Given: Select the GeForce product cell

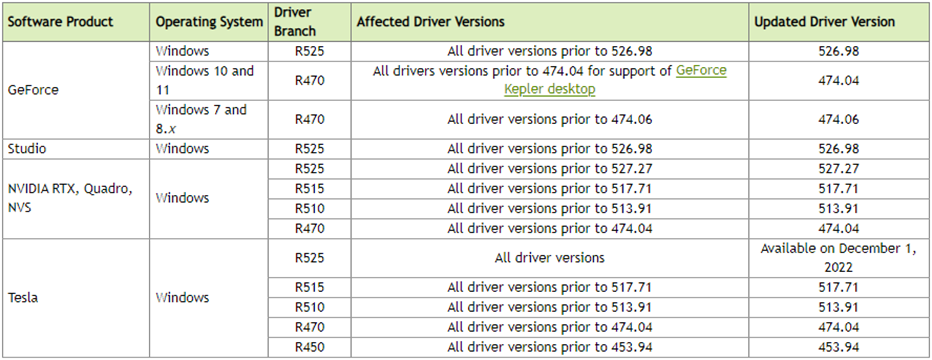Looking at the screenshot, I should pos(75,90).
